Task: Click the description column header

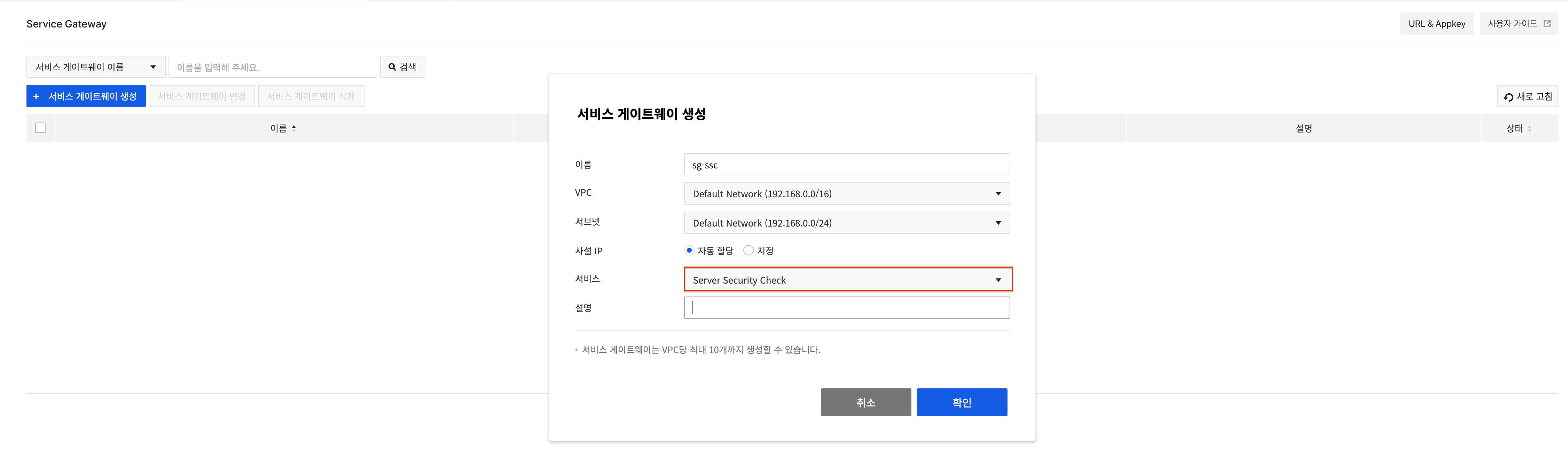Action: (1303, 128)
